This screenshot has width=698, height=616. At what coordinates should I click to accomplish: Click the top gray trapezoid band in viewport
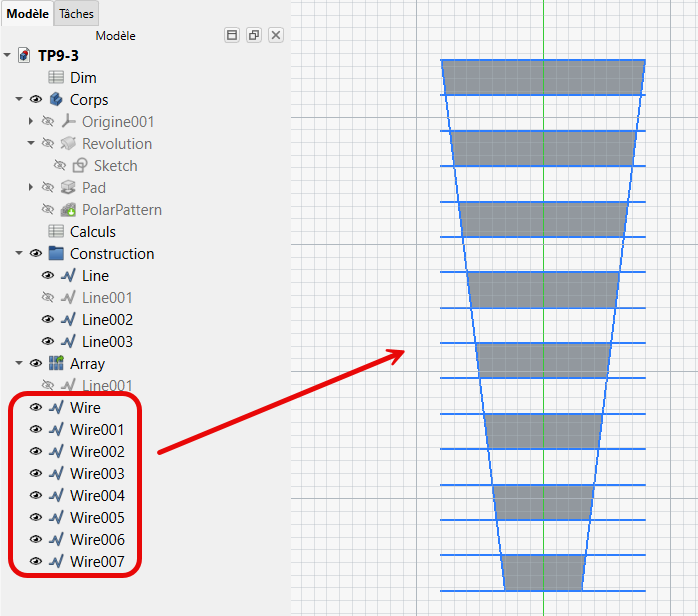tap(543, 77)
